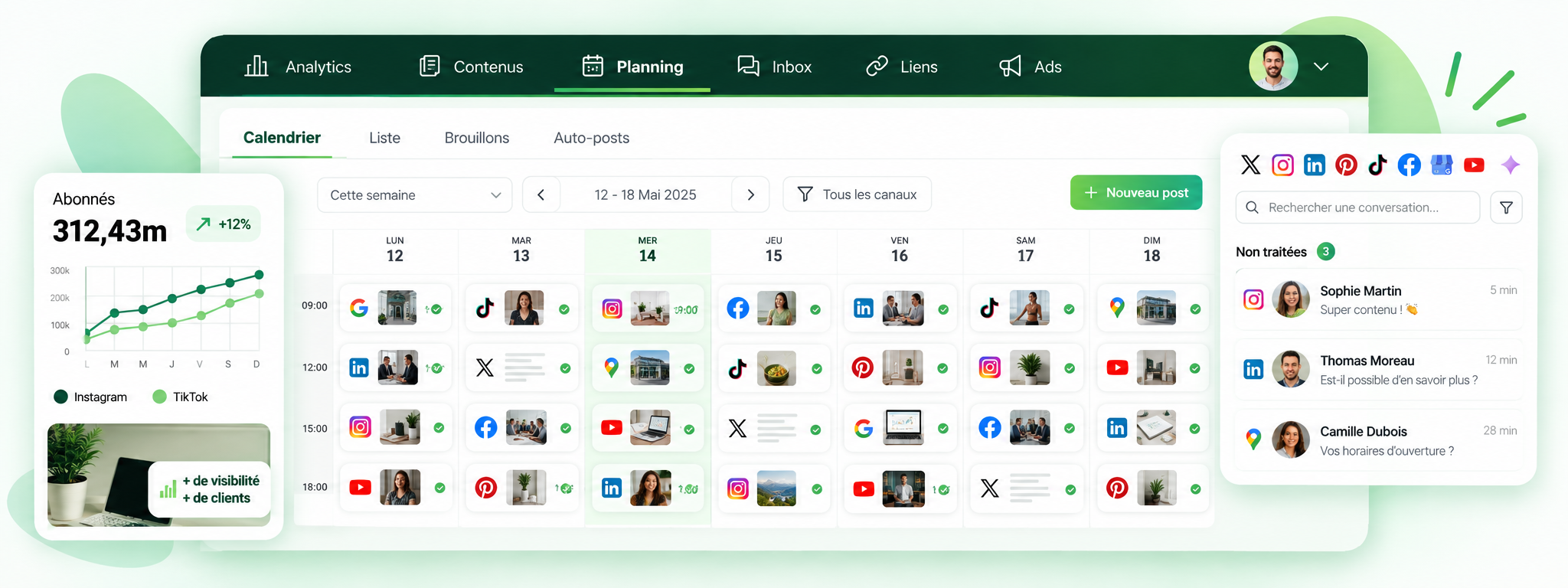Viewport: 1568px width, 588px height.
Task: Select the Google Business channel icon in inbox panel
Action: [x=1442, y=165]
